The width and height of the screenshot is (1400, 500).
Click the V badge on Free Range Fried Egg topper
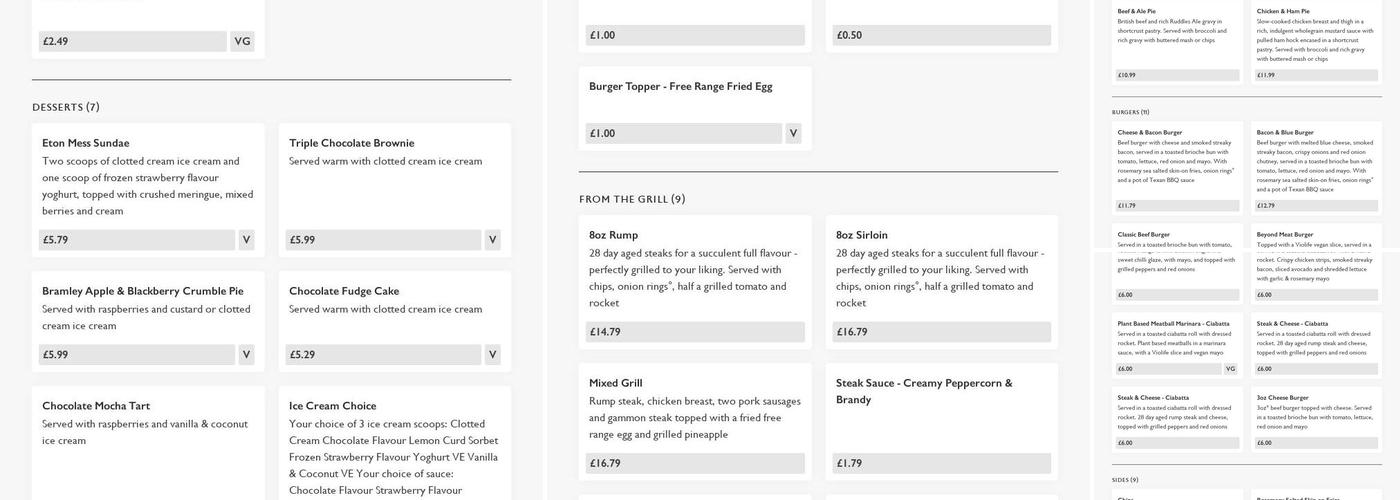(793, 134)
